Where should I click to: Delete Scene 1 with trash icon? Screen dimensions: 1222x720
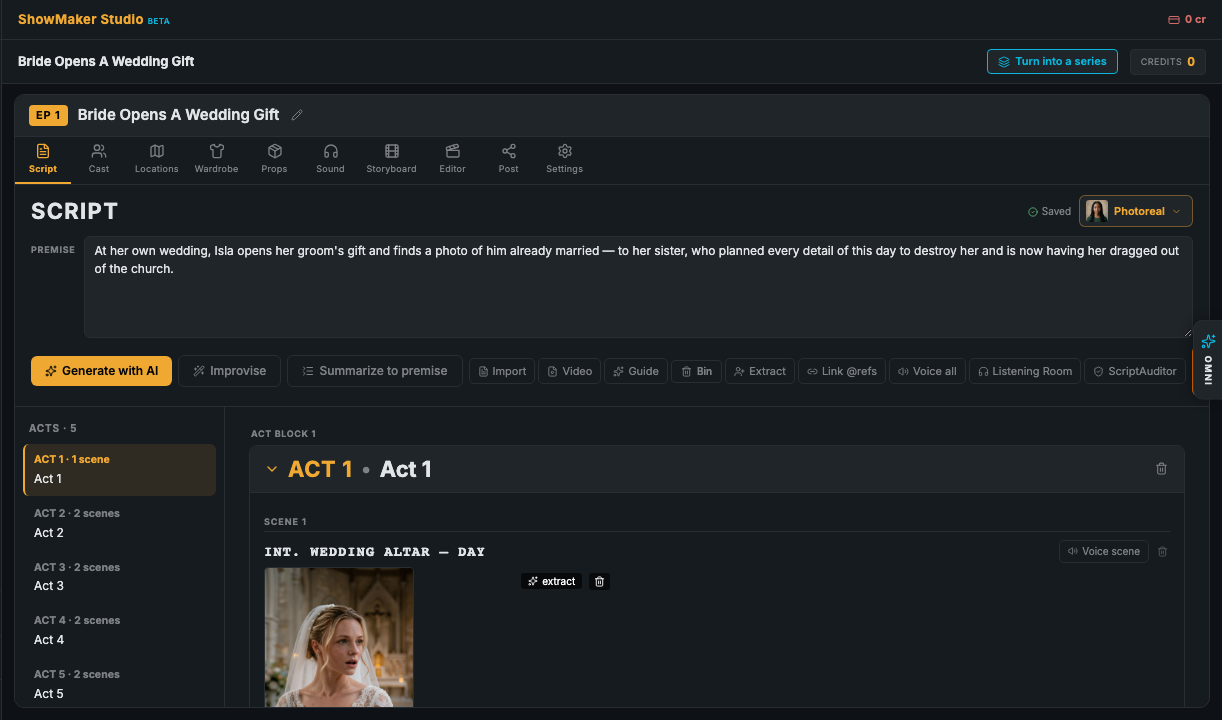pos(1163,552)
